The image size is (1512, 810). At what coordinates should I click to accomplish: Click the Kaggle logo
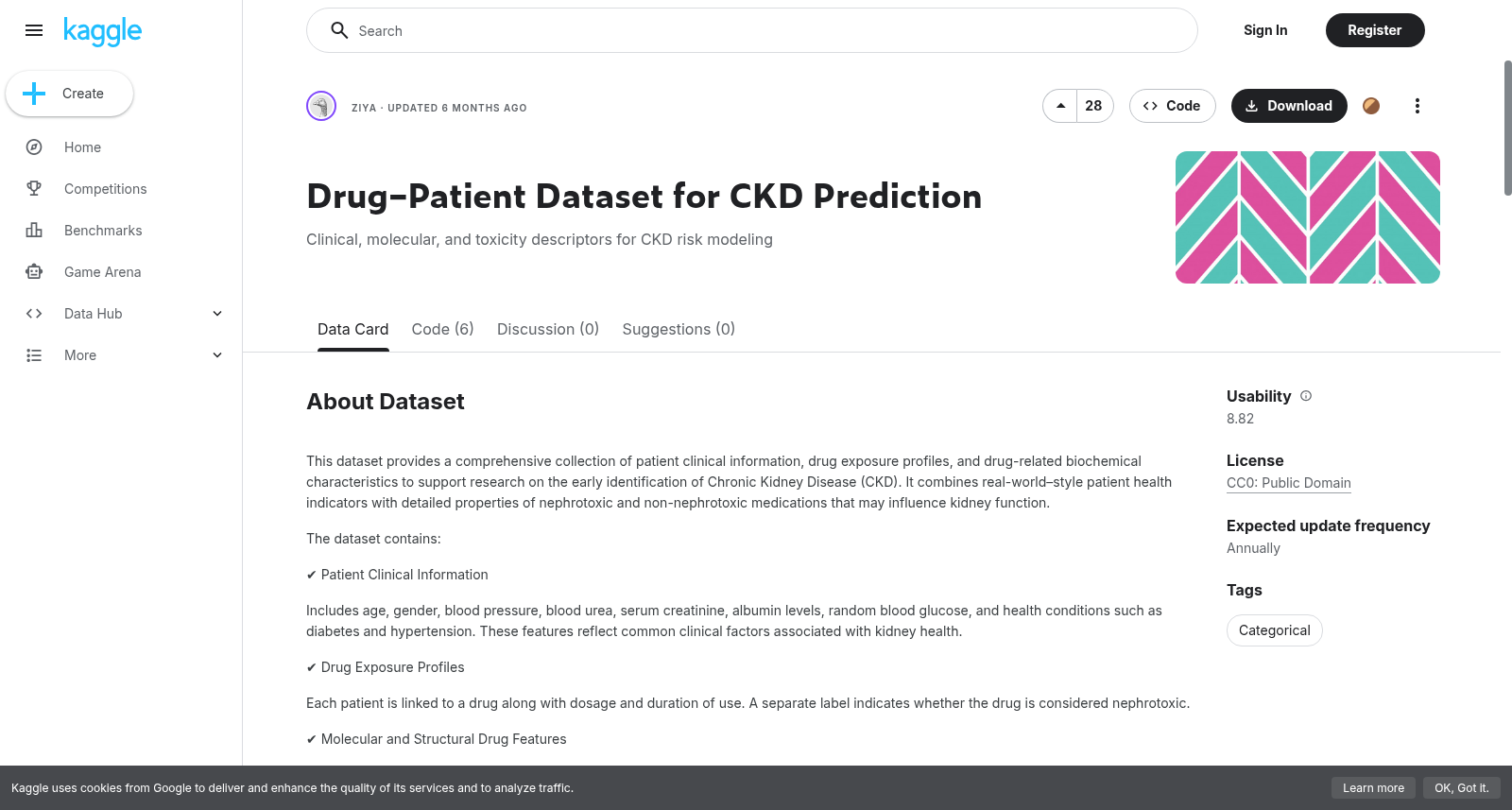tap(102, 31)
